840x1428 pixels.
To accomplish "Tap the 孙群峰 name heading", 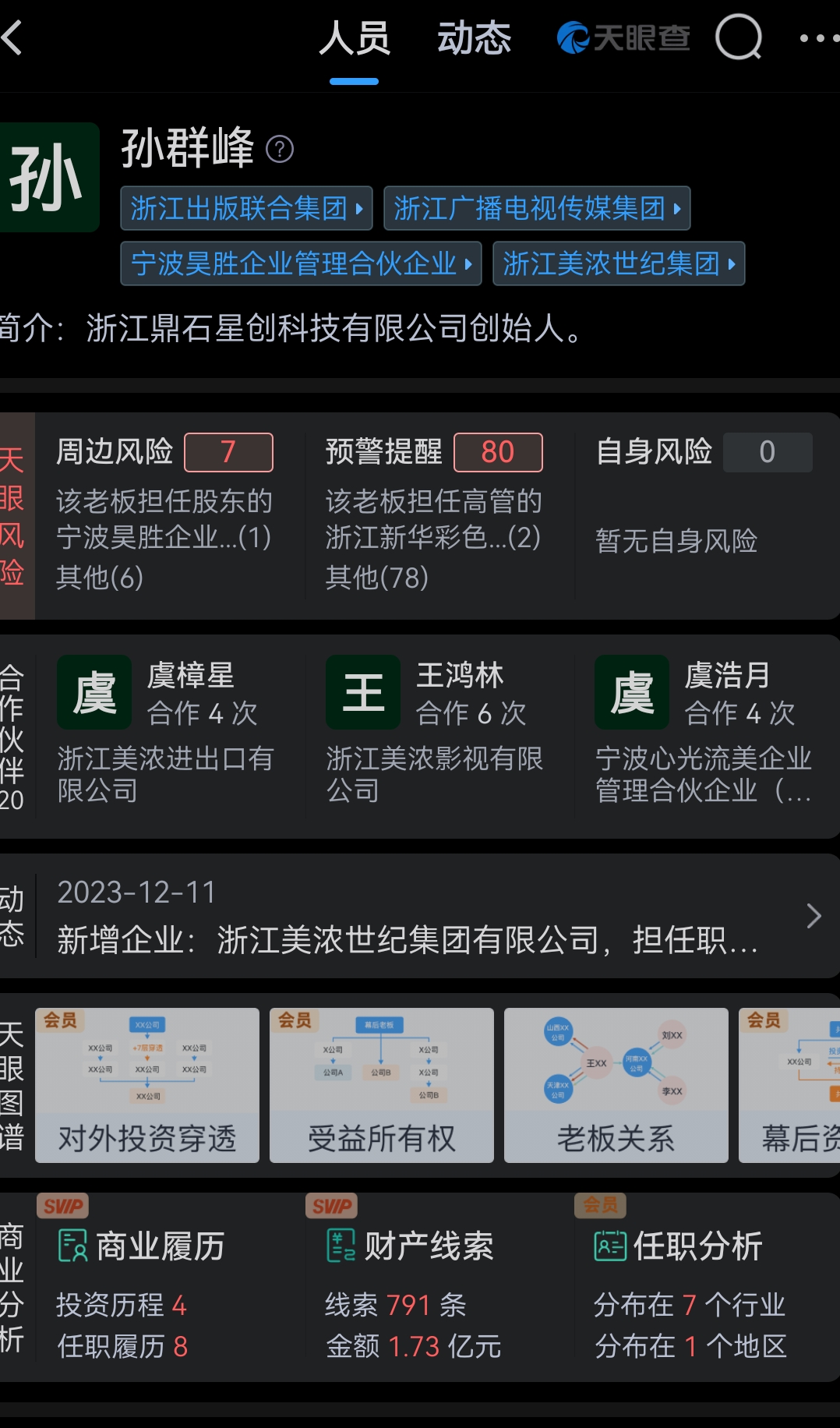I will pos(188,148).
